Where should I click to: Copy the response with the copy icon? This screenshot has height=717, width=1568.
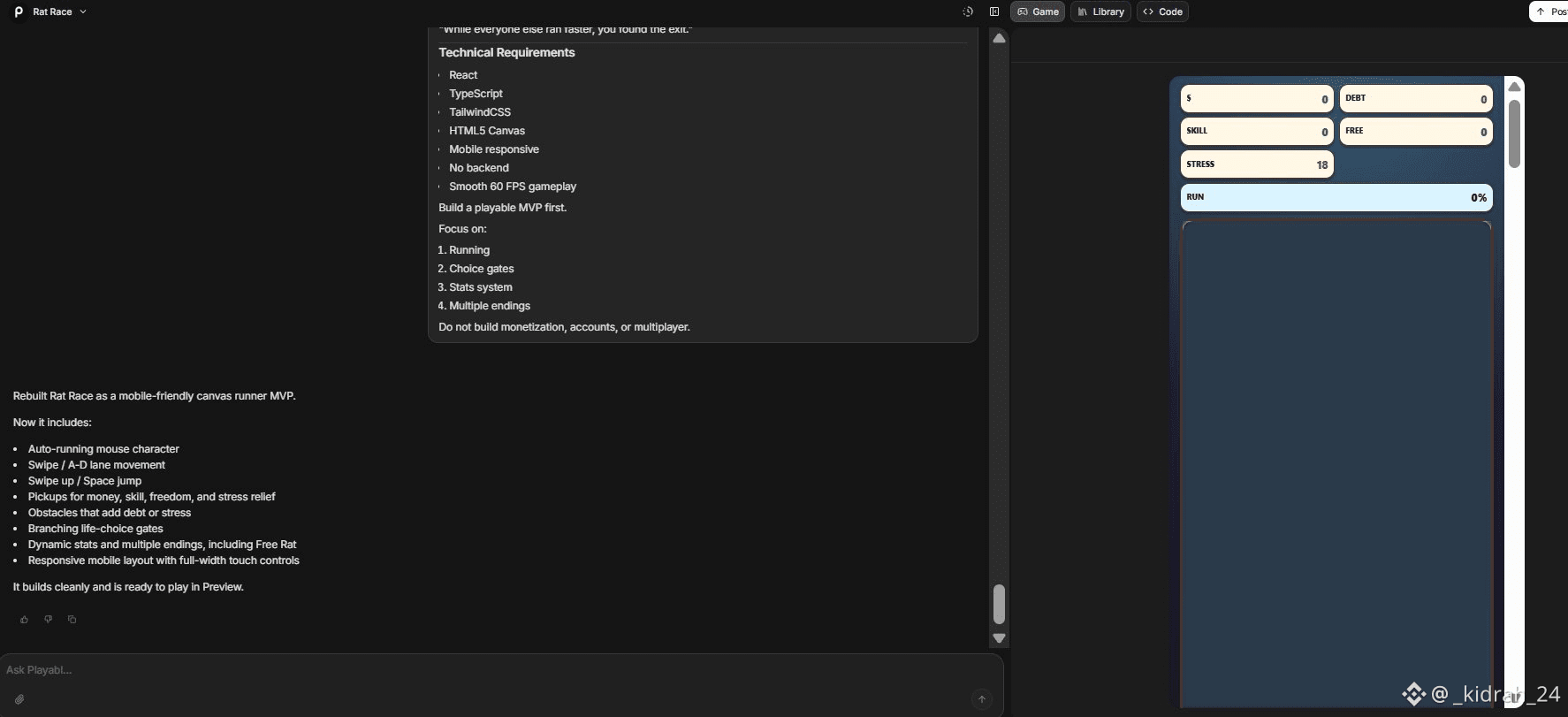pyautogui.click(x=72, y=620)
